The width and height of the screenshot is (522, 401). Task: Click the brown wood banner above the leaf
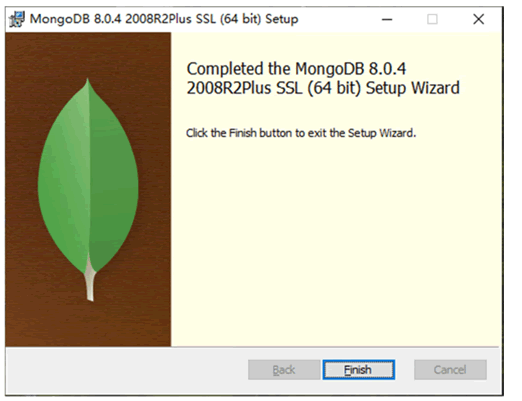(88, 53)
